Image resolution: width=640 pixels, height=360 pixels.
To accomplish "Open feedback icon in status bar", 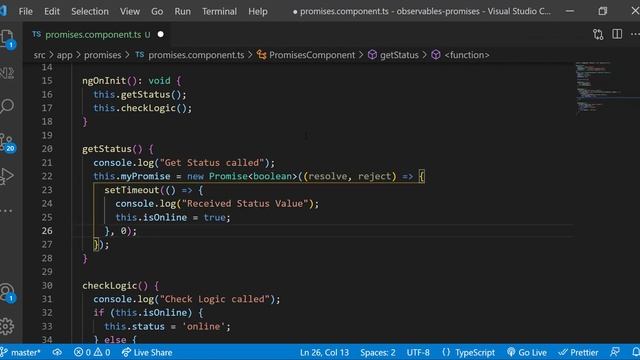I will (615, 352).
